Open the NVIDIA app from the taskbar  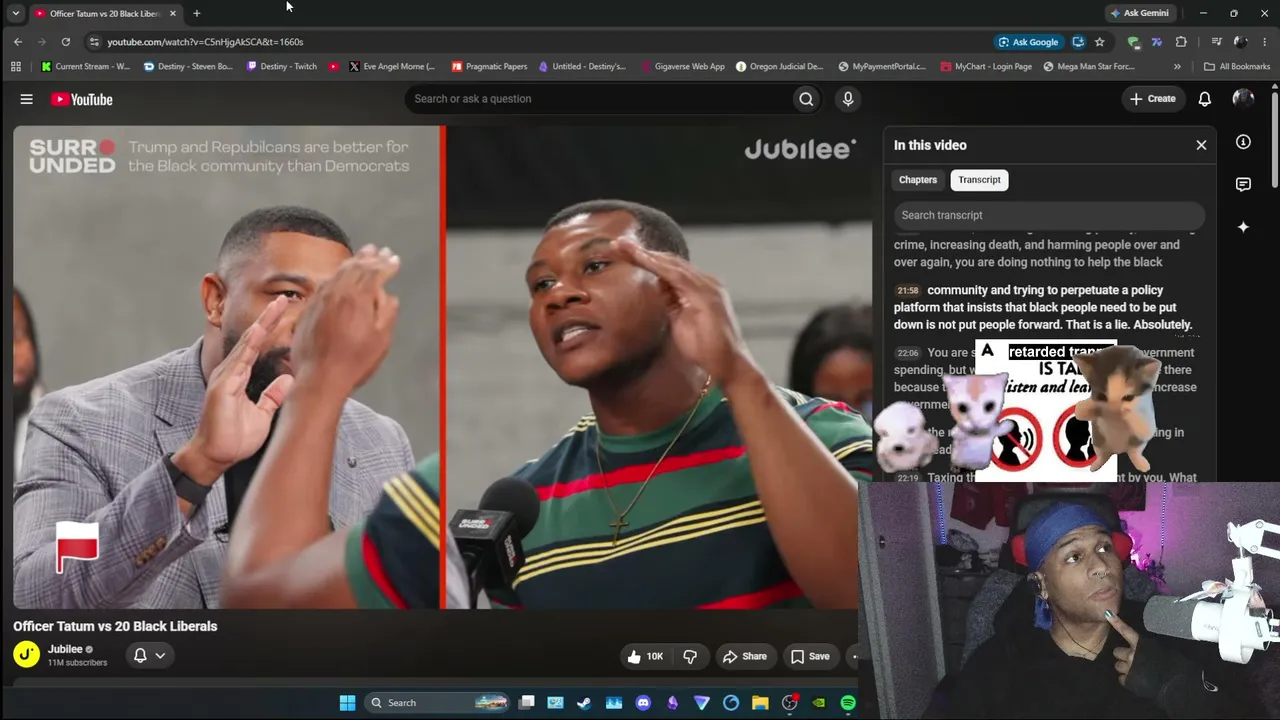coord(819,703)
